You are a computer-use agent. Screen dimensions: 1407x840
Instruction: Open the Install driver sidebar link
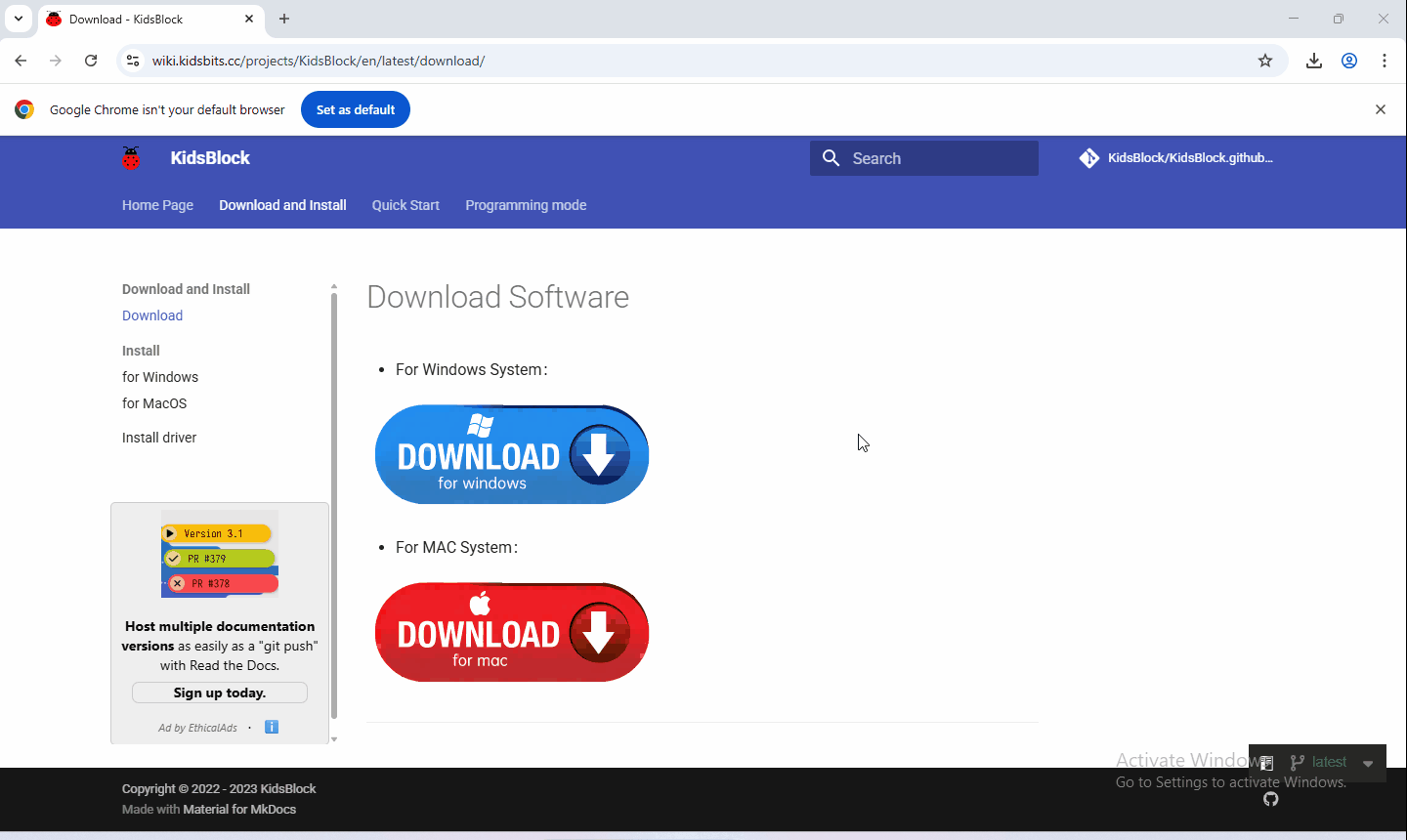click(x=159, y=438)
